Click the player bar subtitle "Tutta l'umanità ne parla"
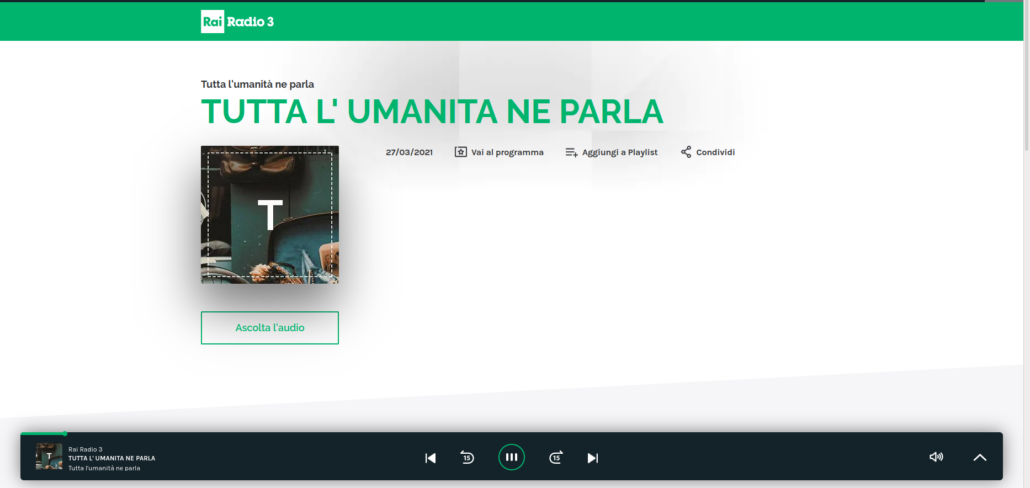1030x488 pixels. [104, 468]
